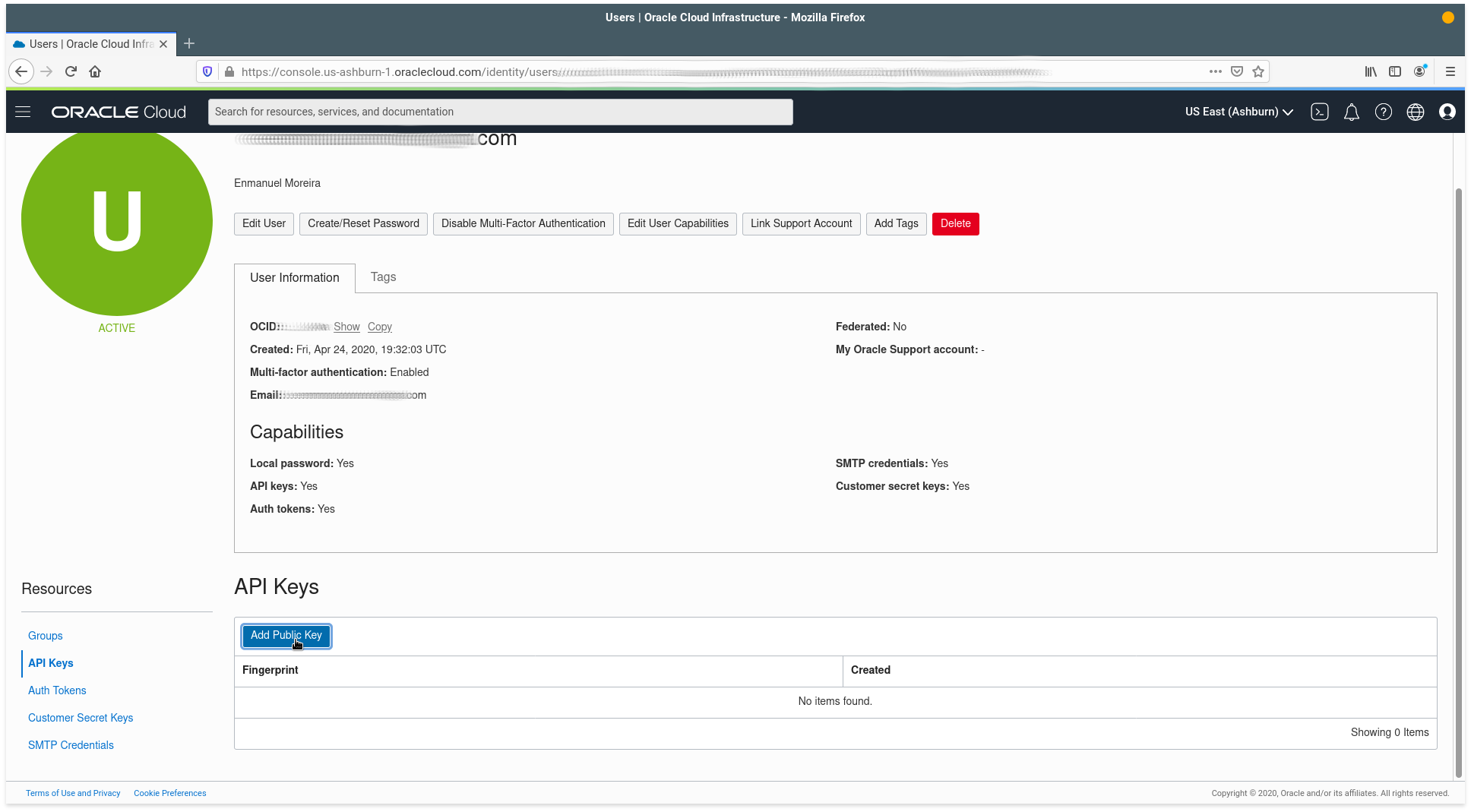Open Firefox application menu
This screenshot has width=1471, height=812.
1450,71
